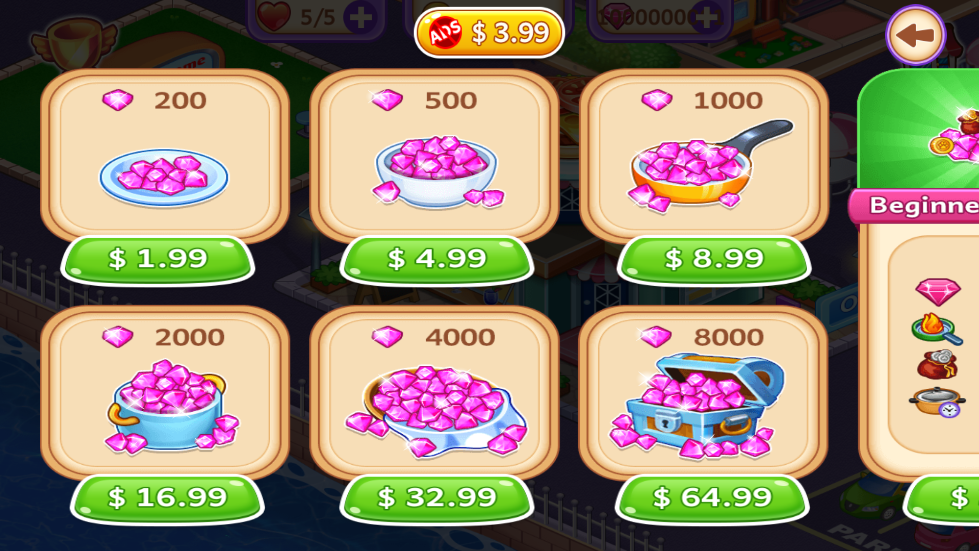The height and width of the screenshot is (551, 979).
Task: Select the platter of 4000 gems
Action: tap(437, 411)
